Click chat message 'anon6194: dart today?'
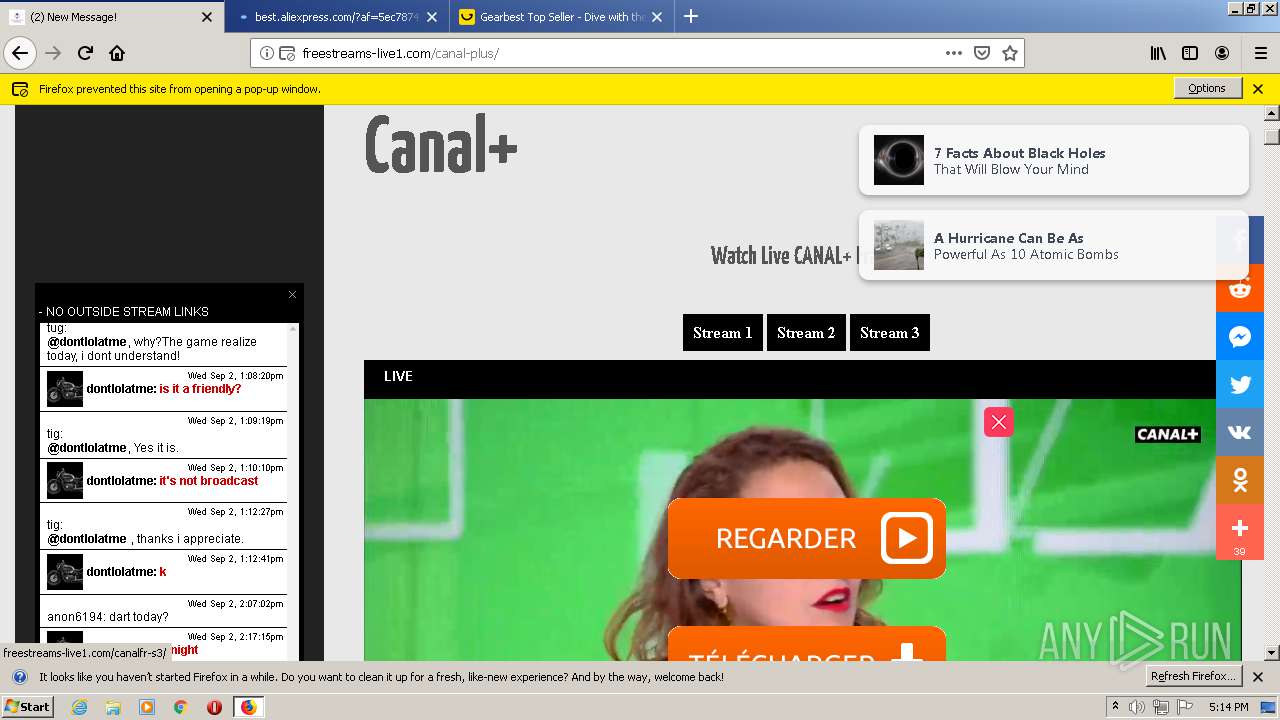 [x=108, y=617]
